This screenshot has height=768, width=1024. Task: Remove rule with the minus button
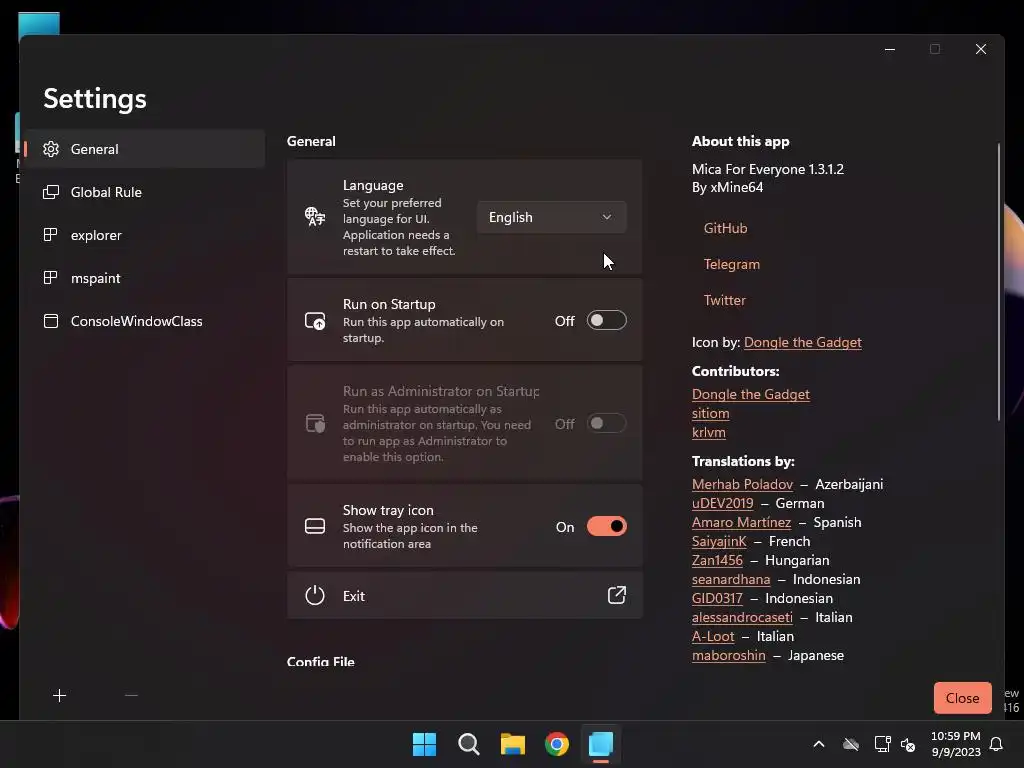pos(131,696)
